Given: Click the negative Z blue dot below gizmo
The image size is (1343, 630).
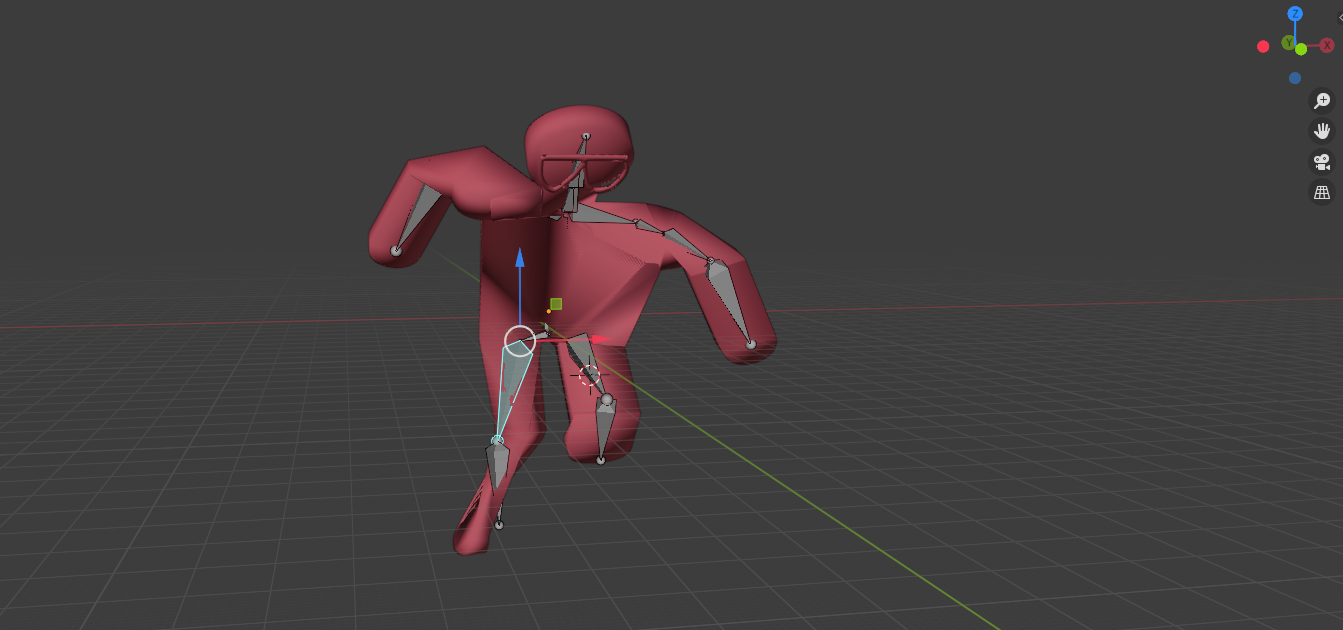Looking at the screenshot, I should coord(1295,77).
